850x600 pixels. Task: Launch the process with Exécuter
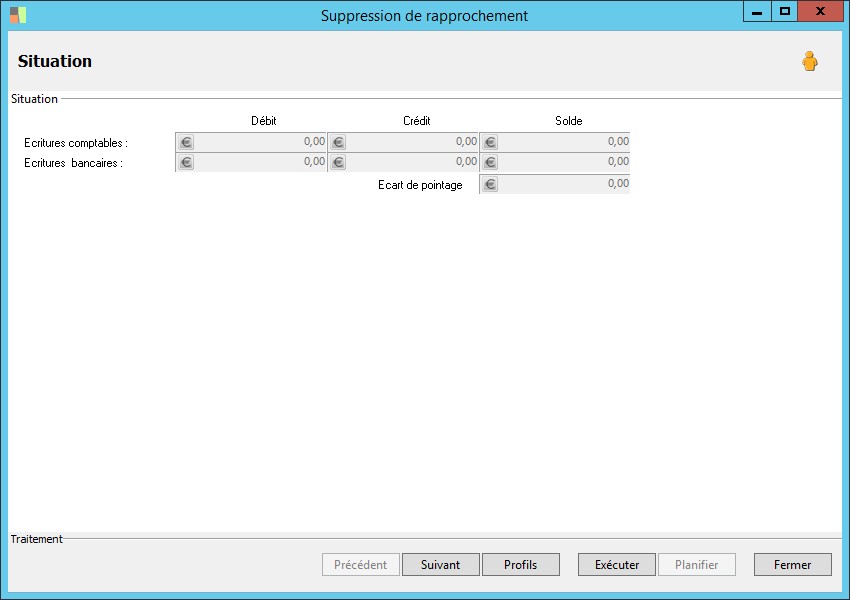[x=616, y=564]
